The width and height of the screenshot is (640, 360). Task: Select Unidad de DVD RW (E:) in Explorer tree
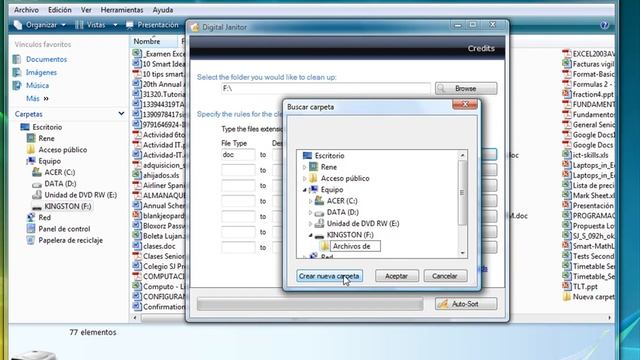[80, 195]
